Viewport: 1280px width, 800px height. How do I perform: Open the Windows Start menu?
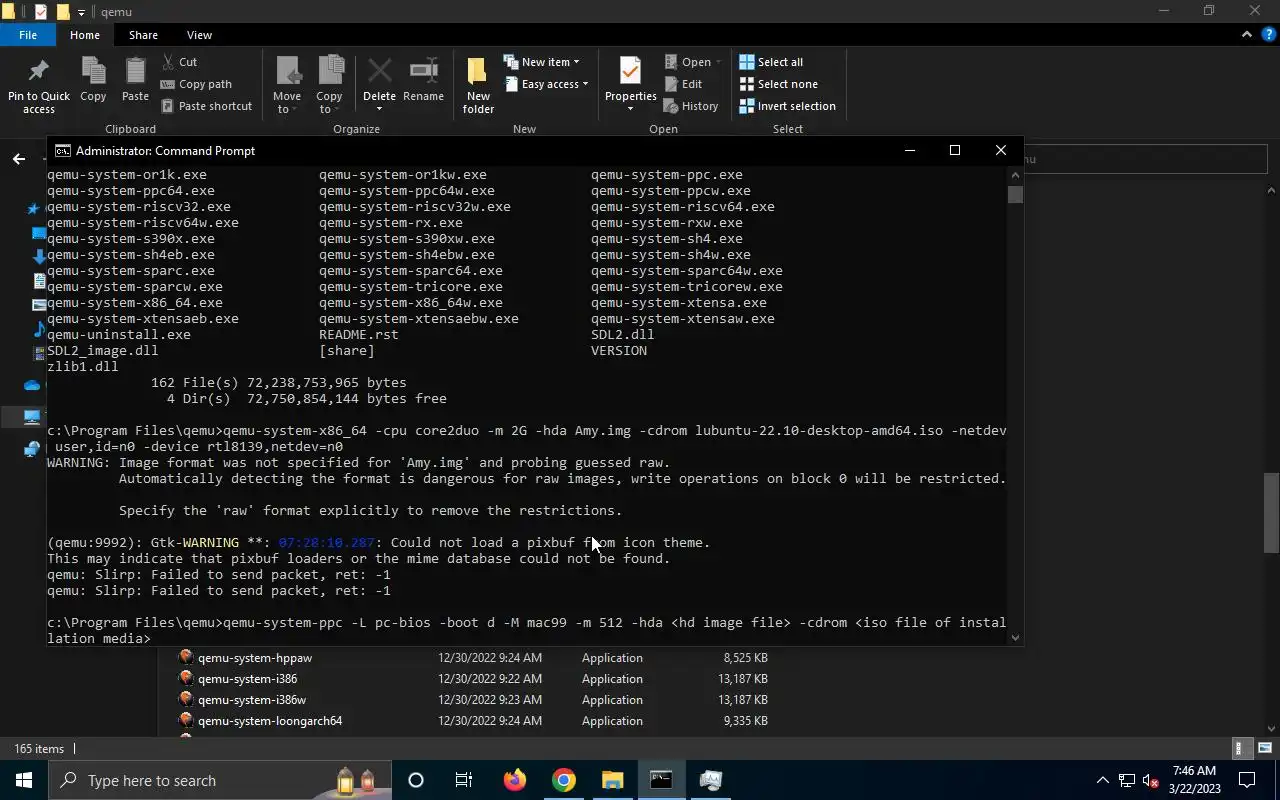[x=24, y=780]
